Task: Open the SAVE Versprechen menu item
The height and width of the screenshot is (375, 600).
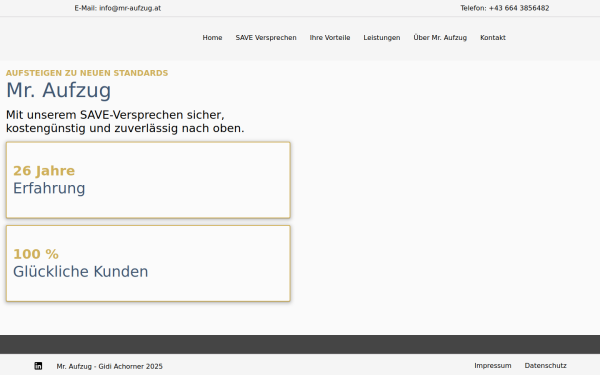Action: [266, 38]
